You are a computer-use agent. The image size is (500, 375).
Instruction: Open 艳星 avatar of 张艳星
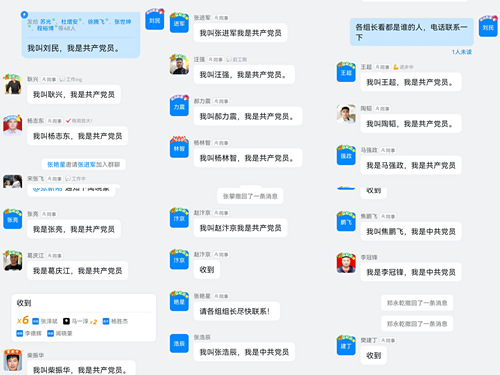point(179,301)
